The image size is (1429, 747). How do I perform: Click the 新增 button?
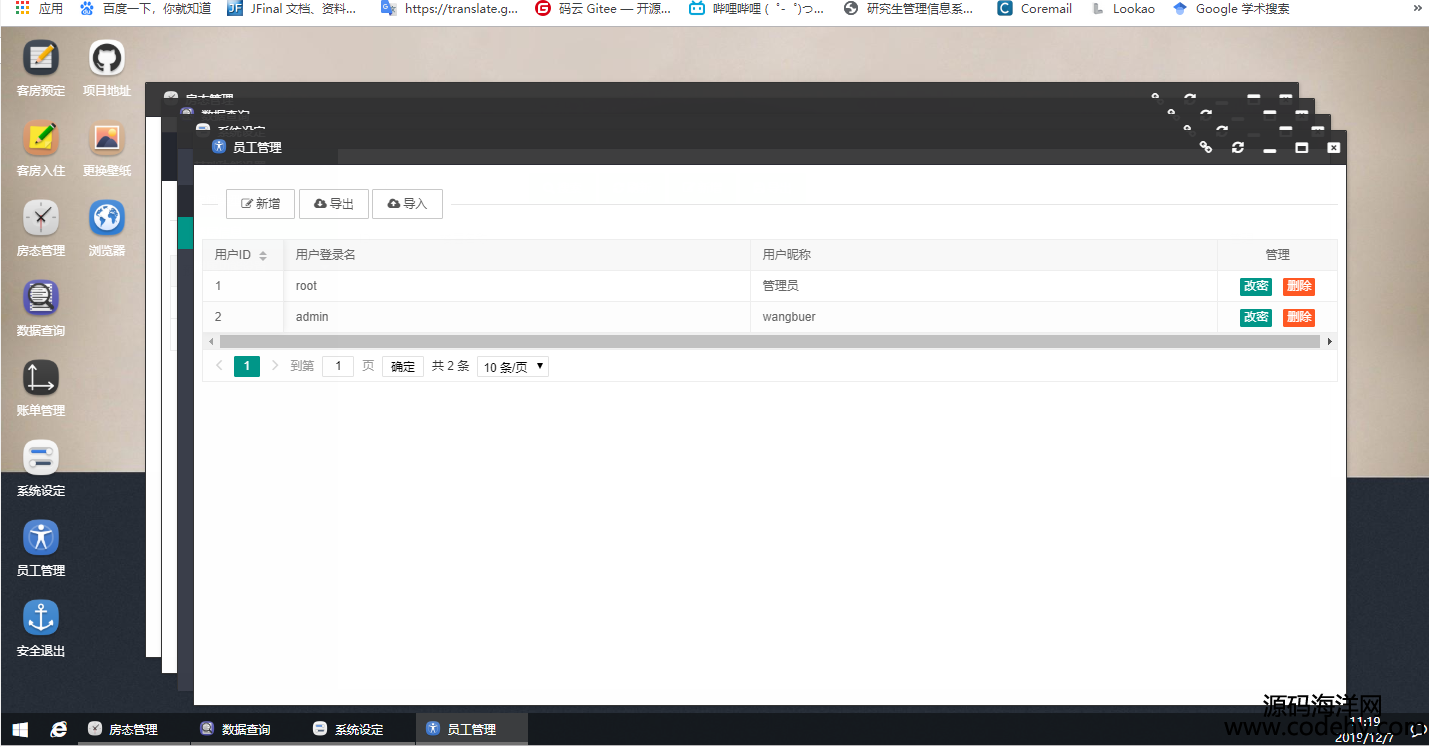[260, 204]
